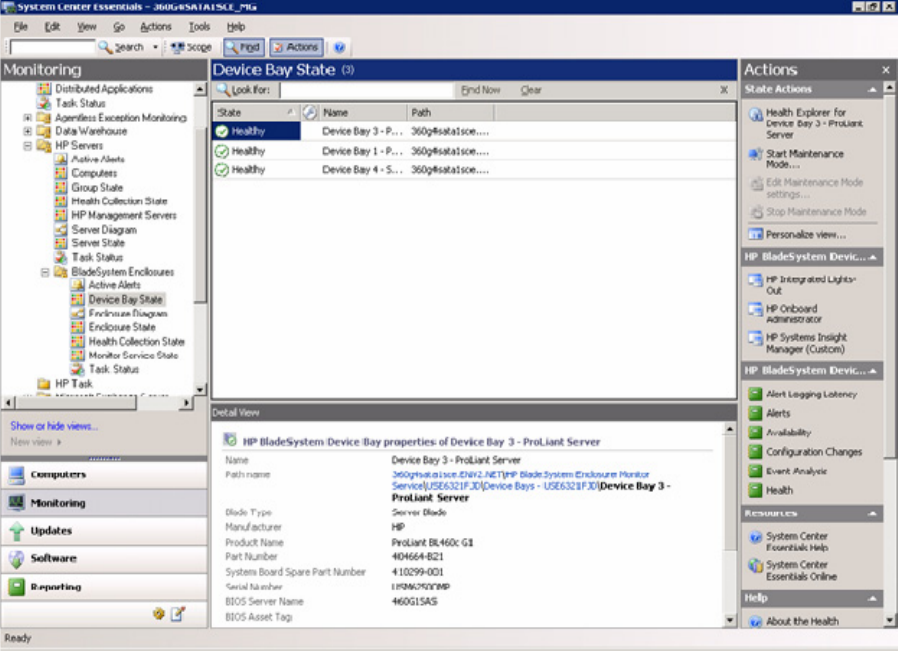Click the Start Maintenance Mode icon
This screenshot has width=898, height=651.
756,155
